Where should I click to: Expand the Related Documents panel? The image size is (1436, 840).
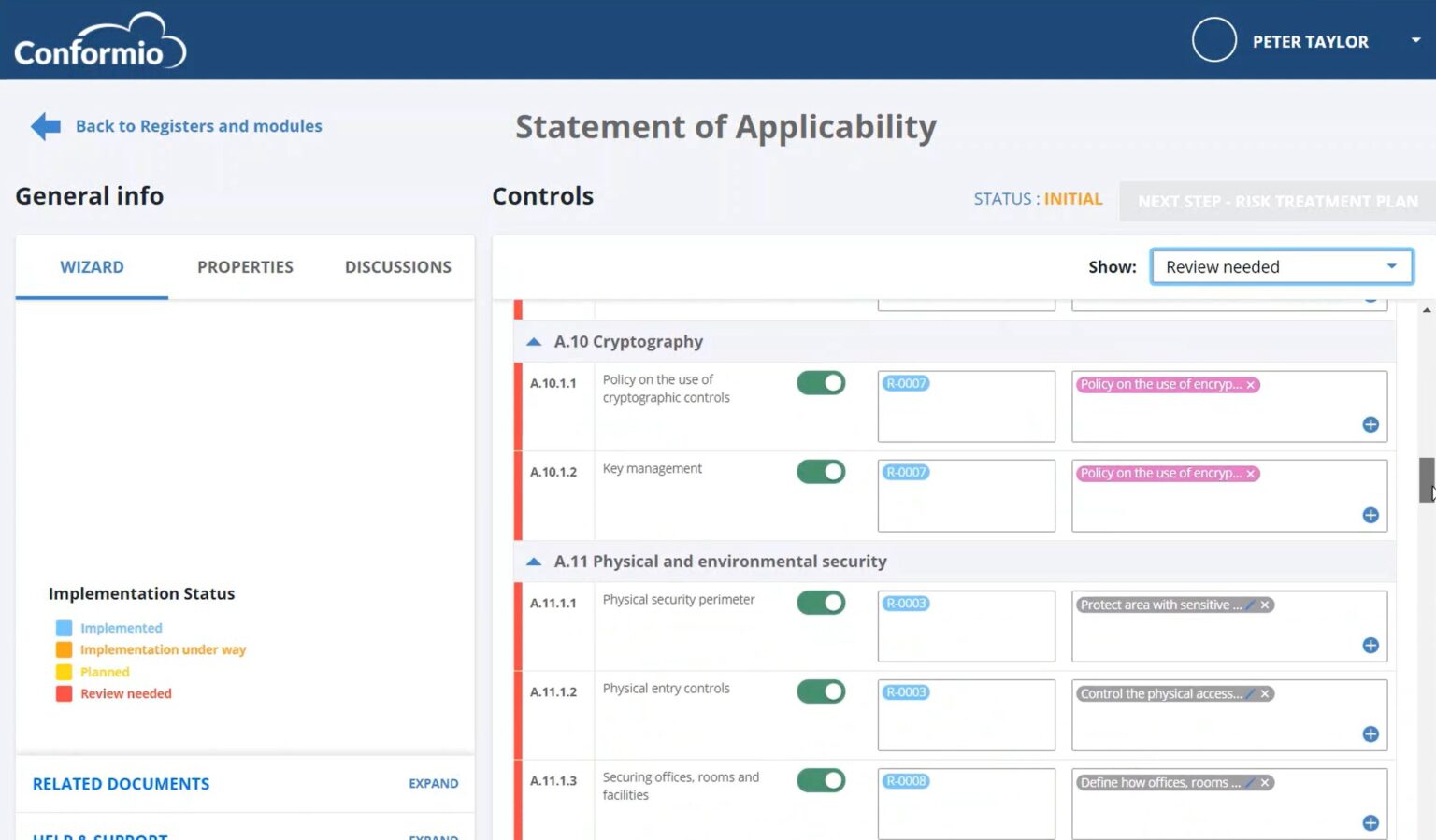click(433, 783)
